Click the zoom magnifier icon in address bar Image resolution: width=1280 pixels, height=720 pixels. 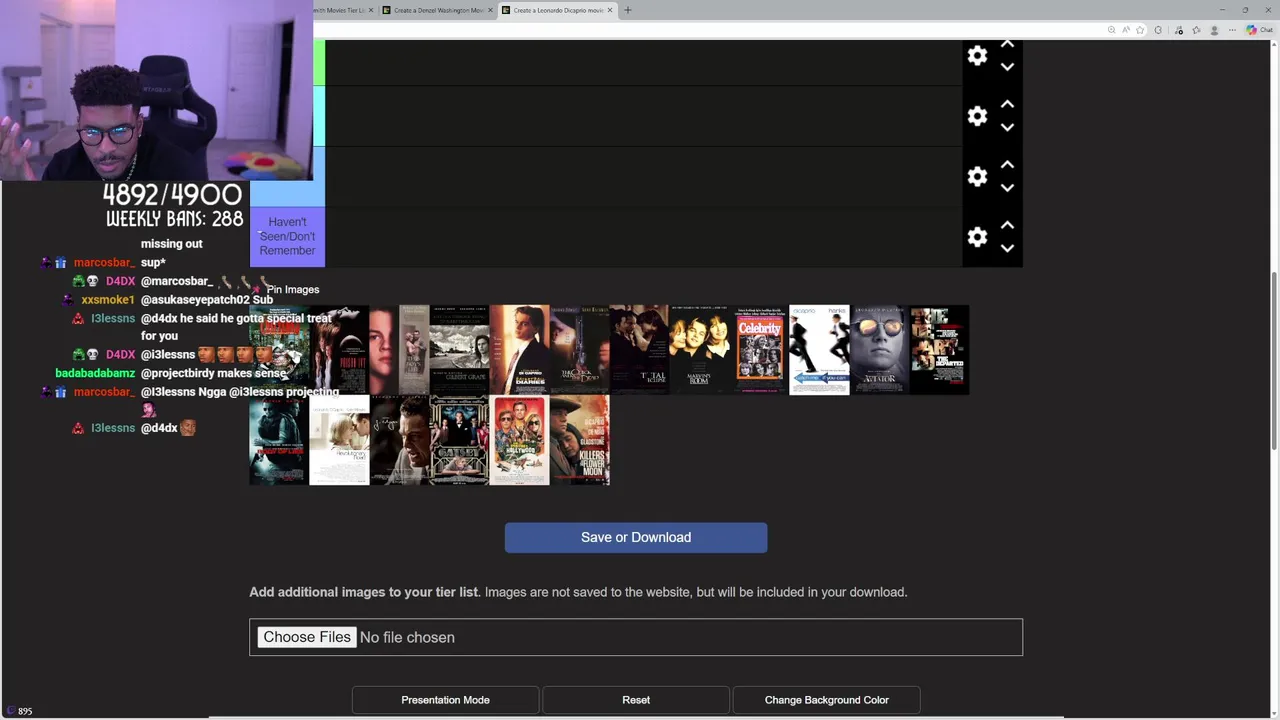pos(1112,30)
